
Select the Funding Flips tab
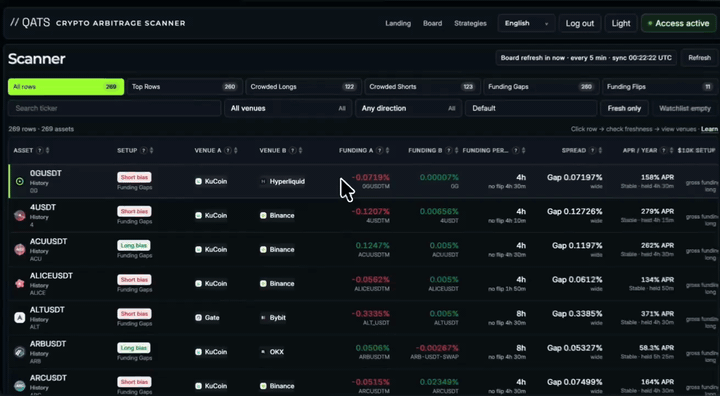(x=660, y=87)
